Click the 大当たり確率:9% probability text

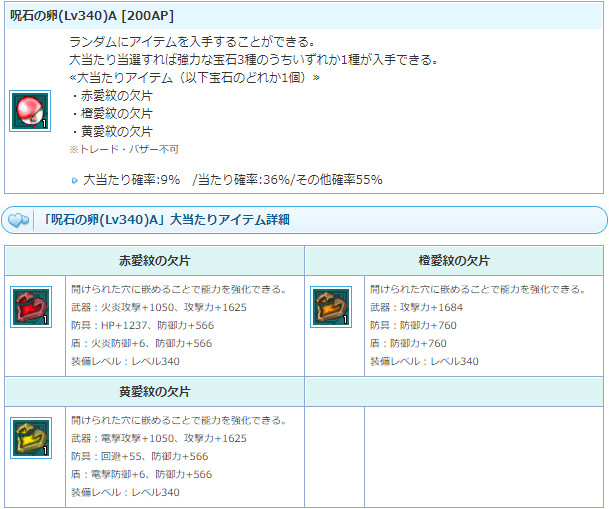132,180
